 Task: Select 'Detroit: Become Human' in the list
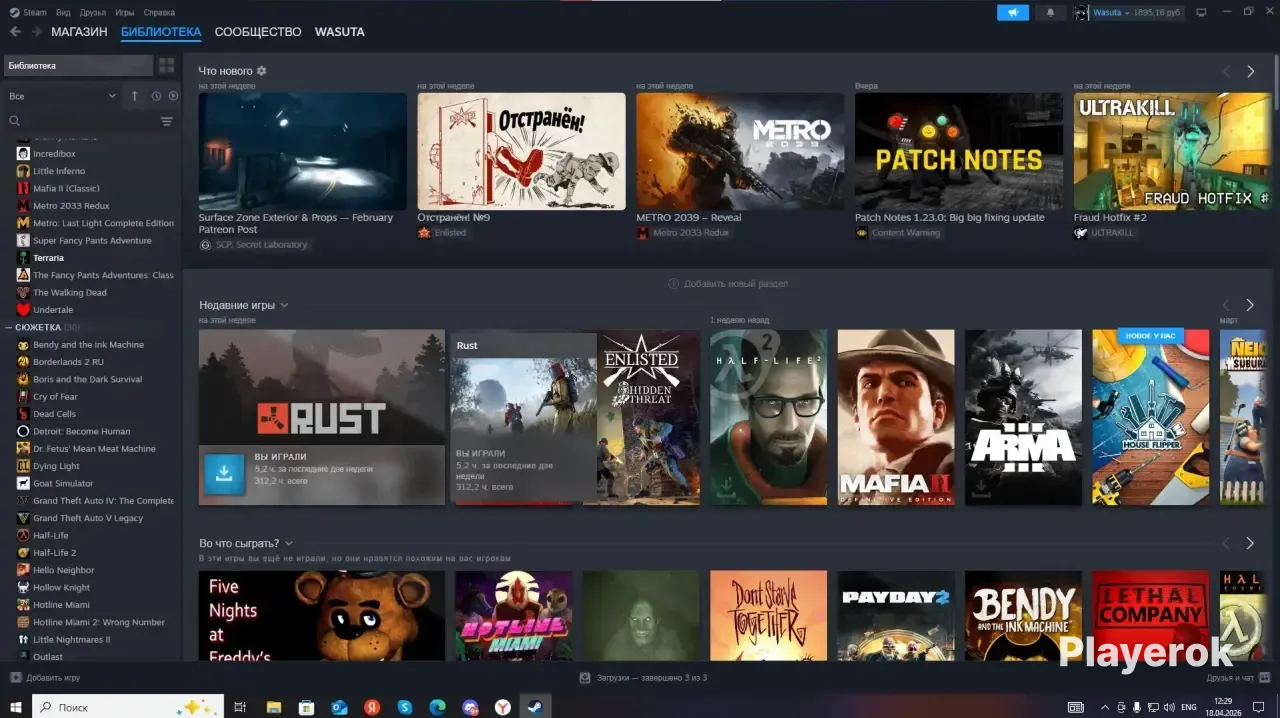(81, 431)
